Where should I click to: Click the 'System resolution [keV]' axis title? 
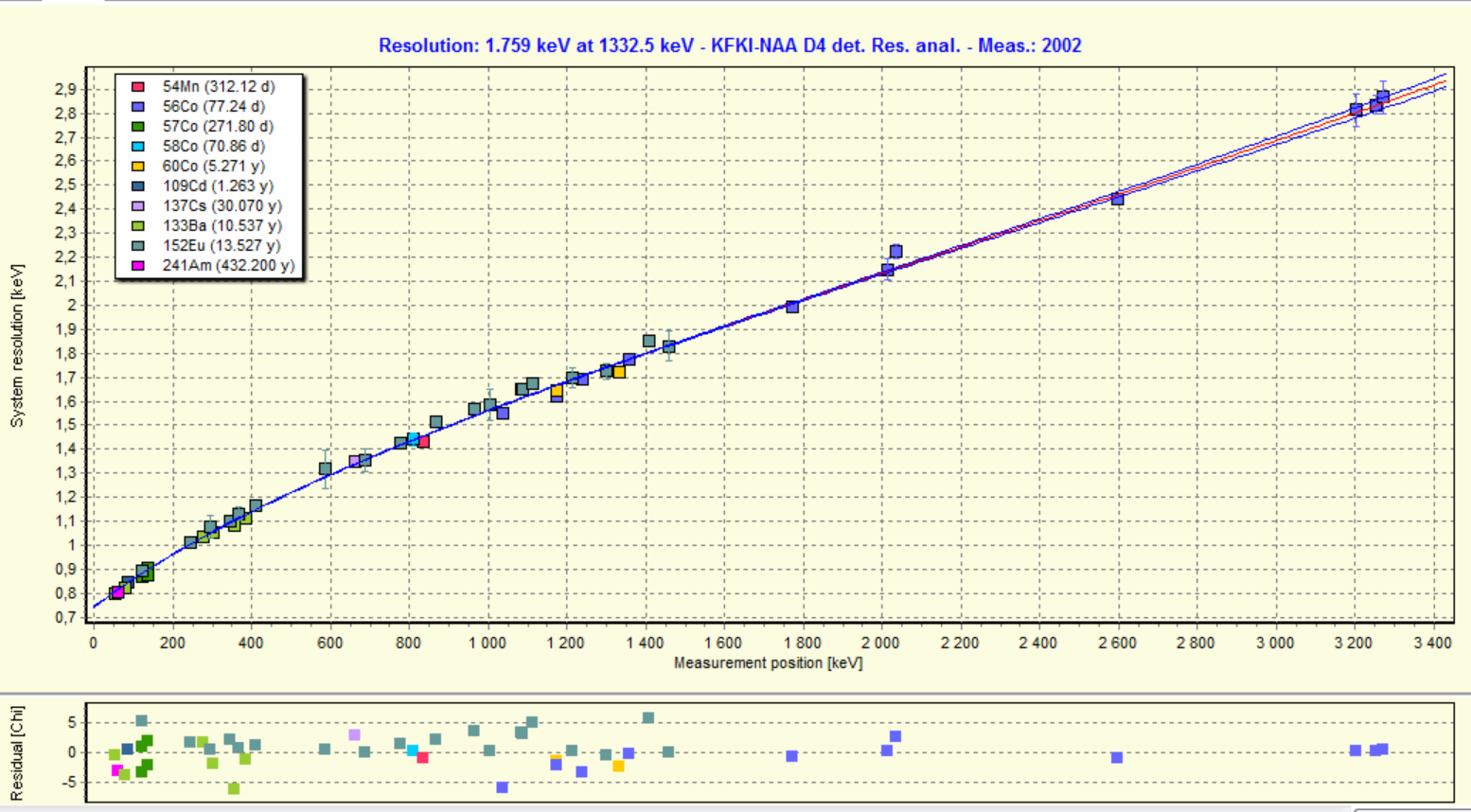(x=17, y=345)
